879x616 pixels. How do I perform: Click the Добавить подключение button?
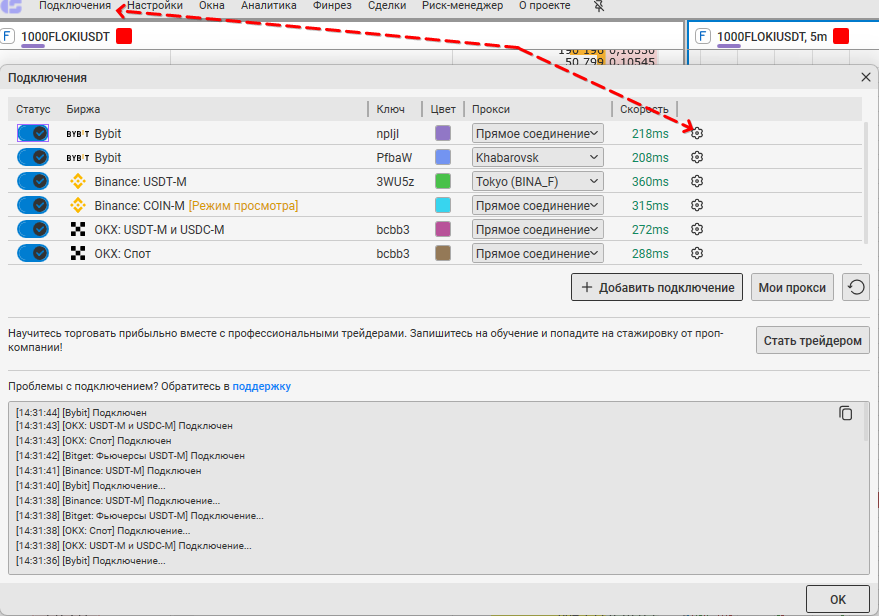coord(657,288)
